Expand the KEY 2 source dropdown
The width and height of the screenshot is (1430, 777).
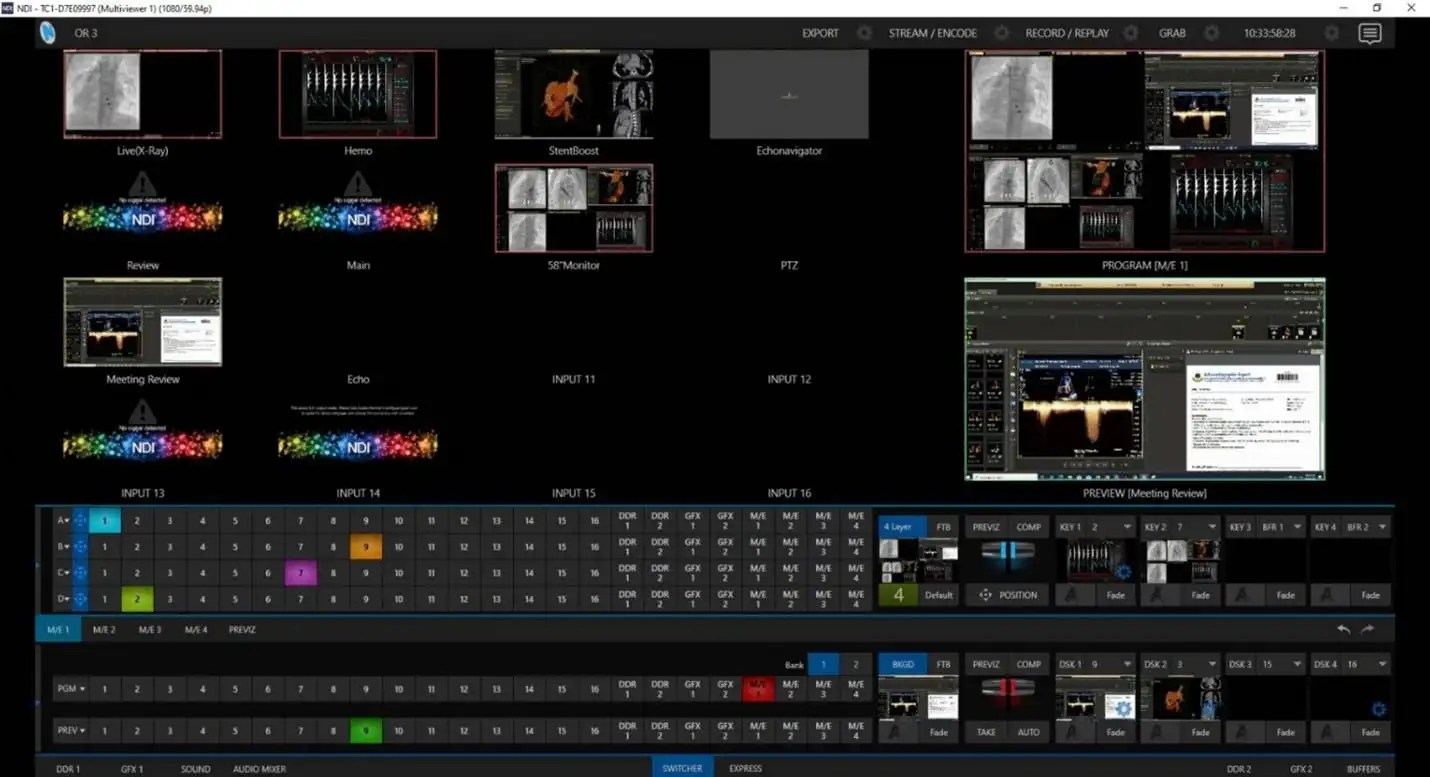(1212, 527)
